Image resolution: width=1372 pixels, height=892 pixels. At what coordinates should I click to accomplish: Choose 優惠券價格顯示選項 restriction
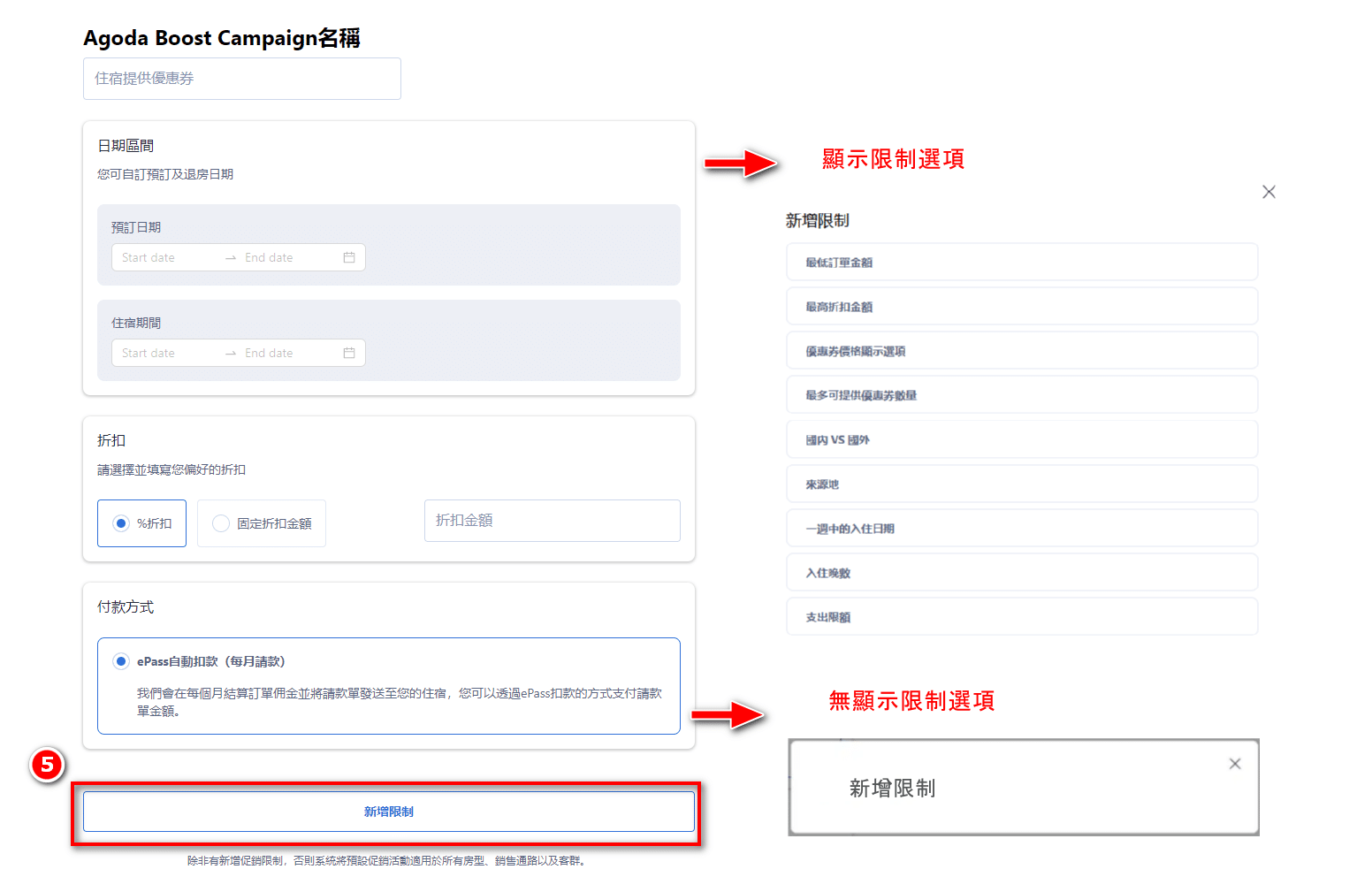point(1022,351)
